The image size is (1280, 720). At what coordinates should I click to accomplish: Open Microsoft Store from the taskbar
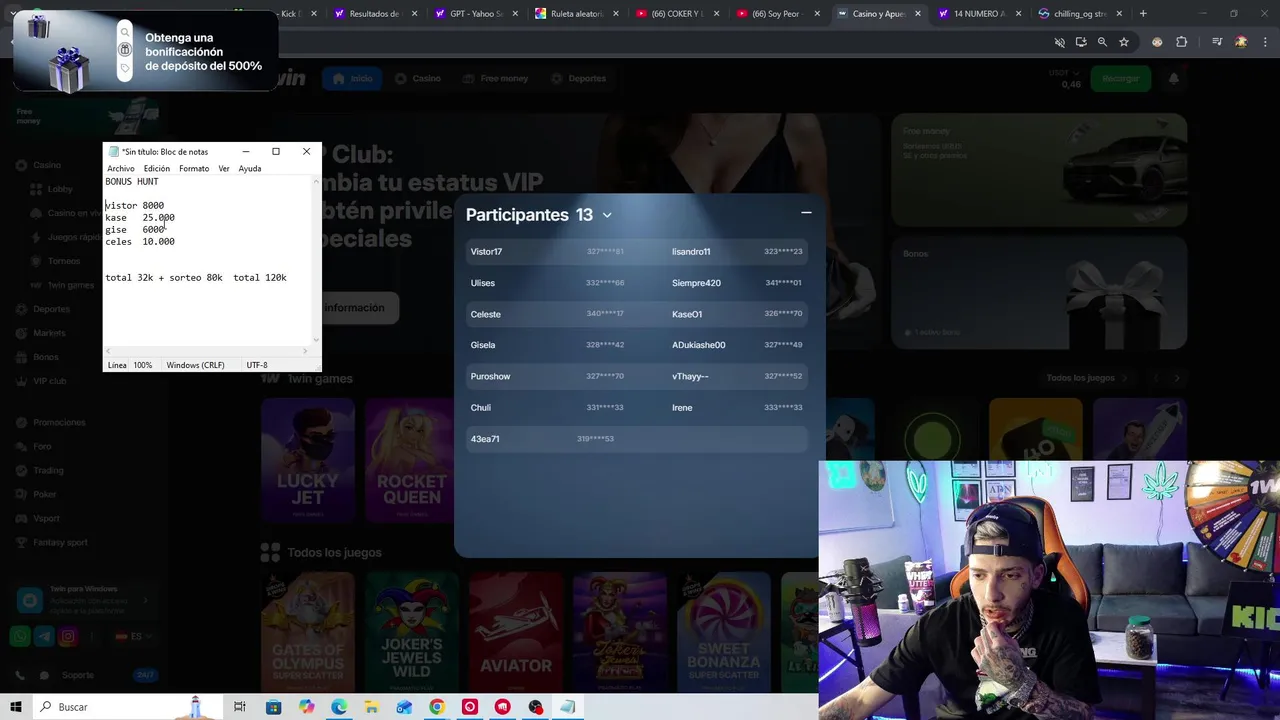click(x=273, y=707)
